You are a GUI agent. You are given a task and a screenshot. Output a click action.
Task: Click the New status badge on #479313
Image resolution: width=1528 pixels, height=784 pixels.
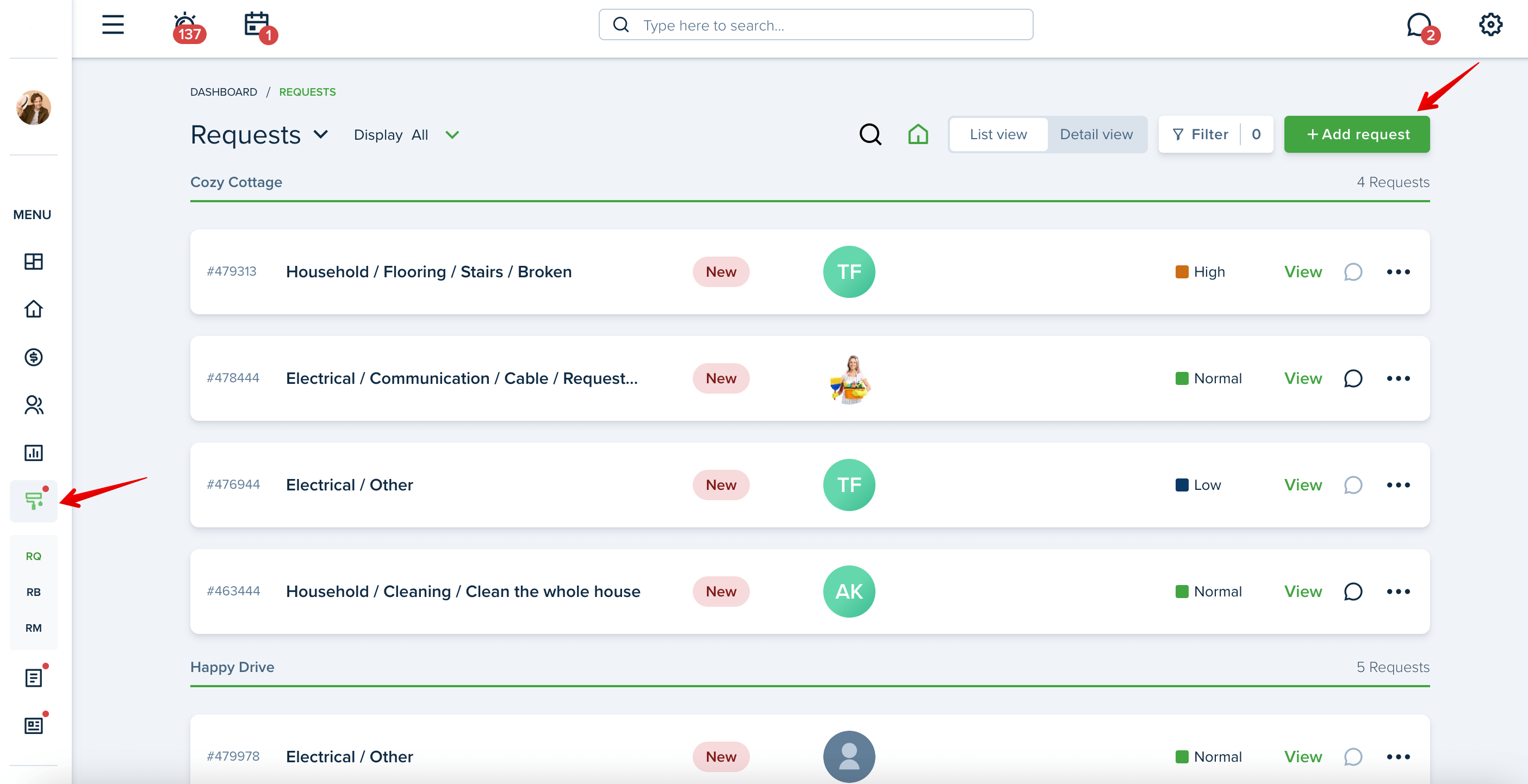(720, 272)
